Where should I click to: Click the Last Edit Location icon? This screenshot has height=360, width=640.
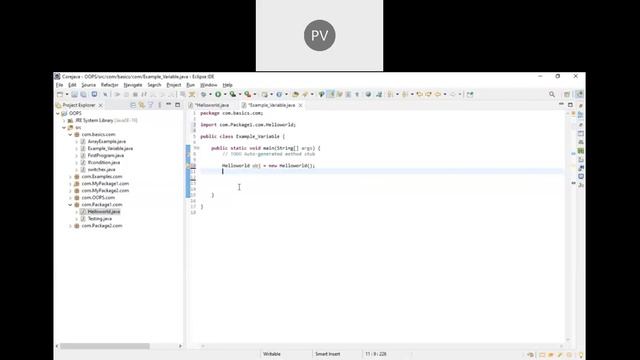[420, 94]
